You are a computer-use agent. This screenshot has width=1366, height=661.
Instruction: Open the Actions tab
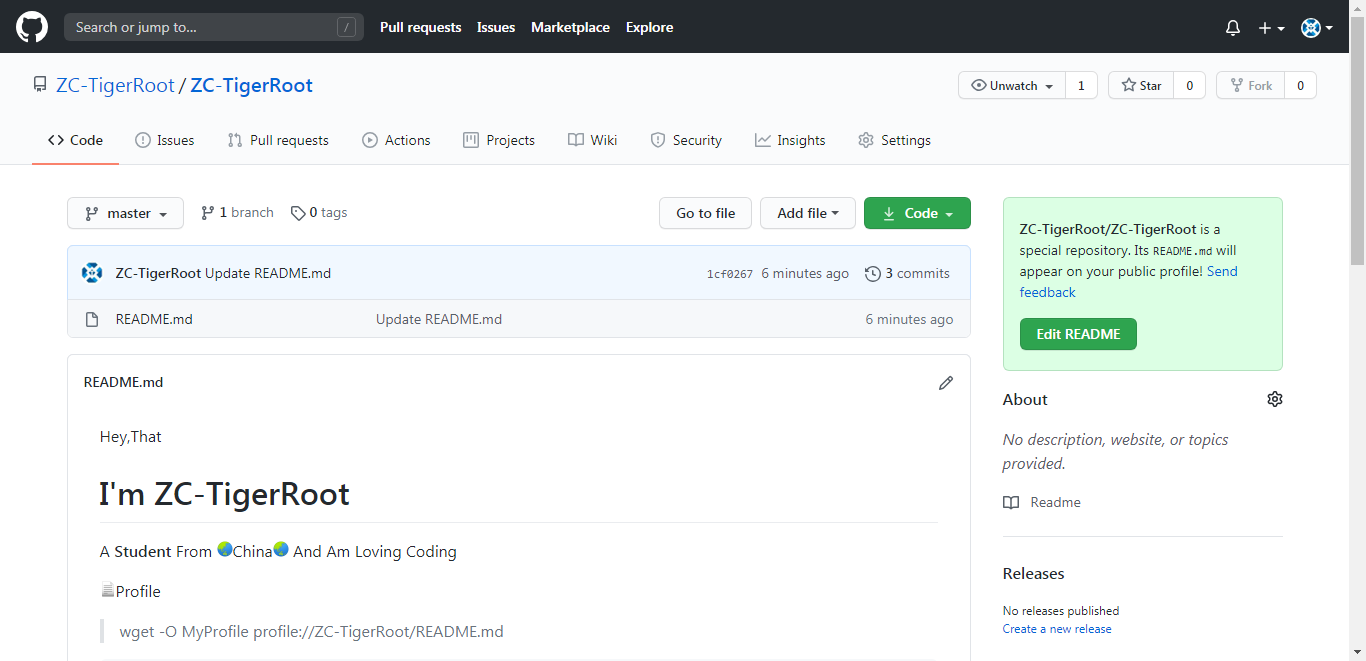click(x=396, y=140)
